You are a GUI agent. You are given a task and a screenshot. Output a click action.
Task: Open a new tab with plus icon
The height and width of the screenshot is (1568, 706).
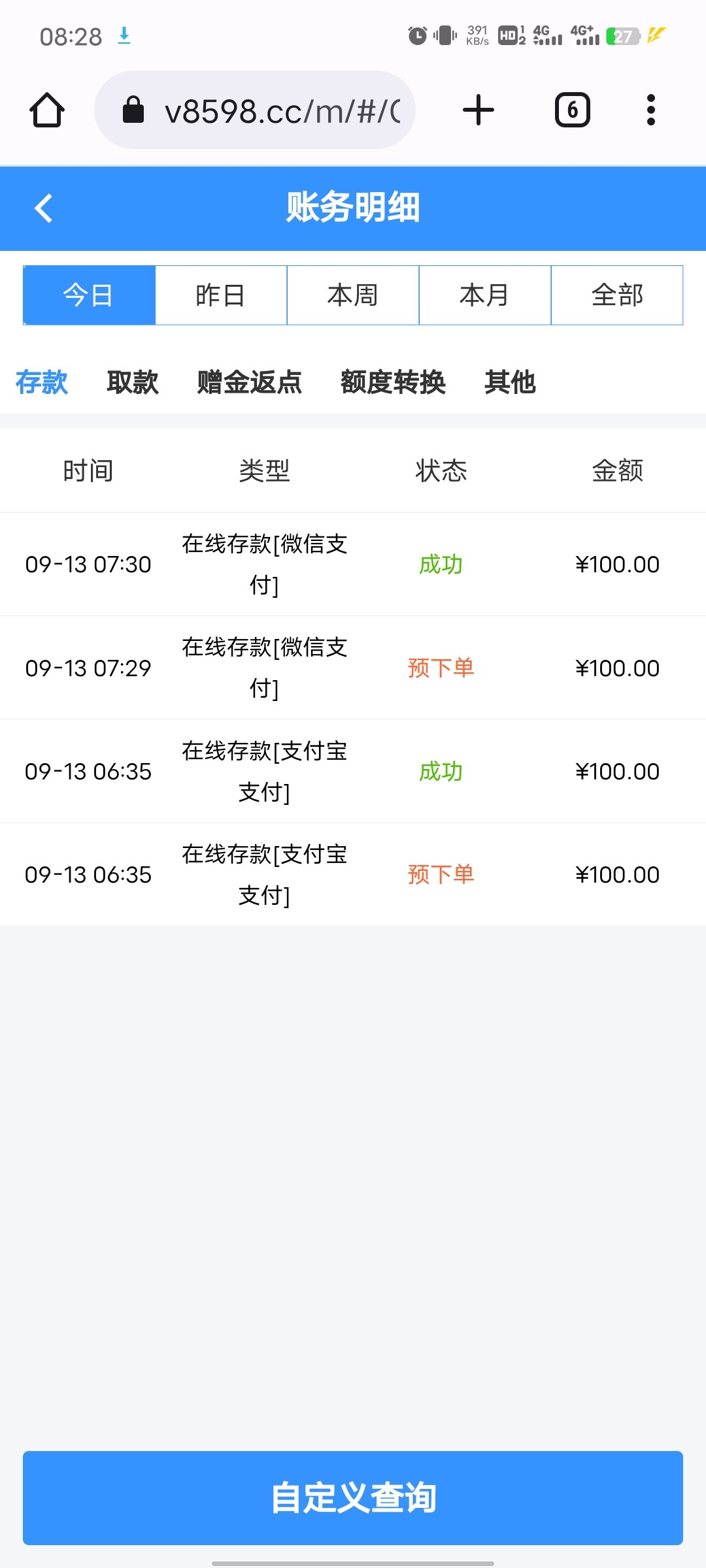[x=478, y=110]
